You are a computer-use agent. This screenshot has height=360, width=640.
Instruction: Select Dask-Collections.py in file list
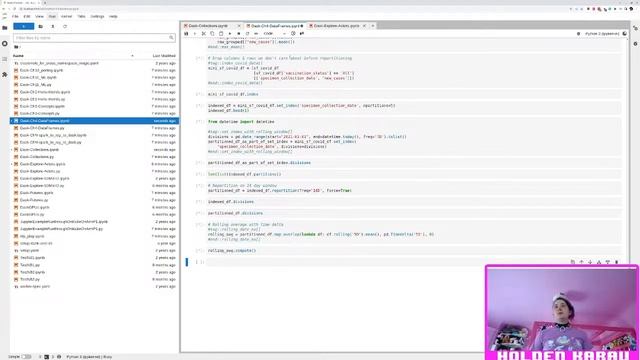coord(94,157)
